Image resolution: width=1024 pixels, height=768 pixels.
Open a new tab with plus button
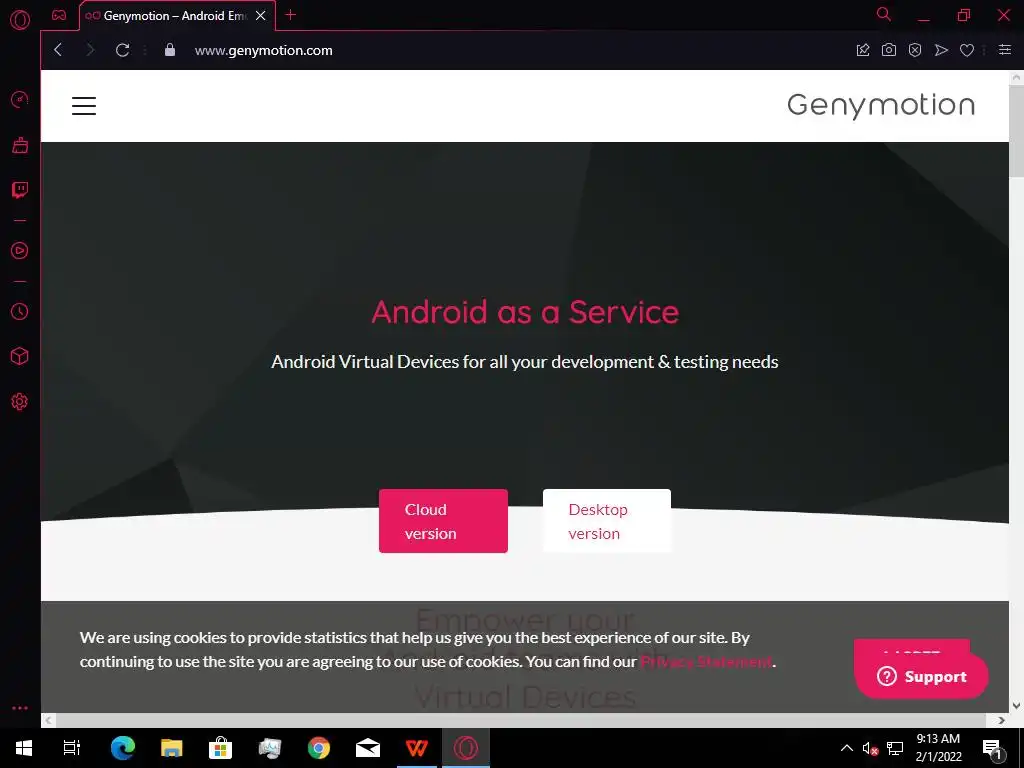tap(291, 15)
